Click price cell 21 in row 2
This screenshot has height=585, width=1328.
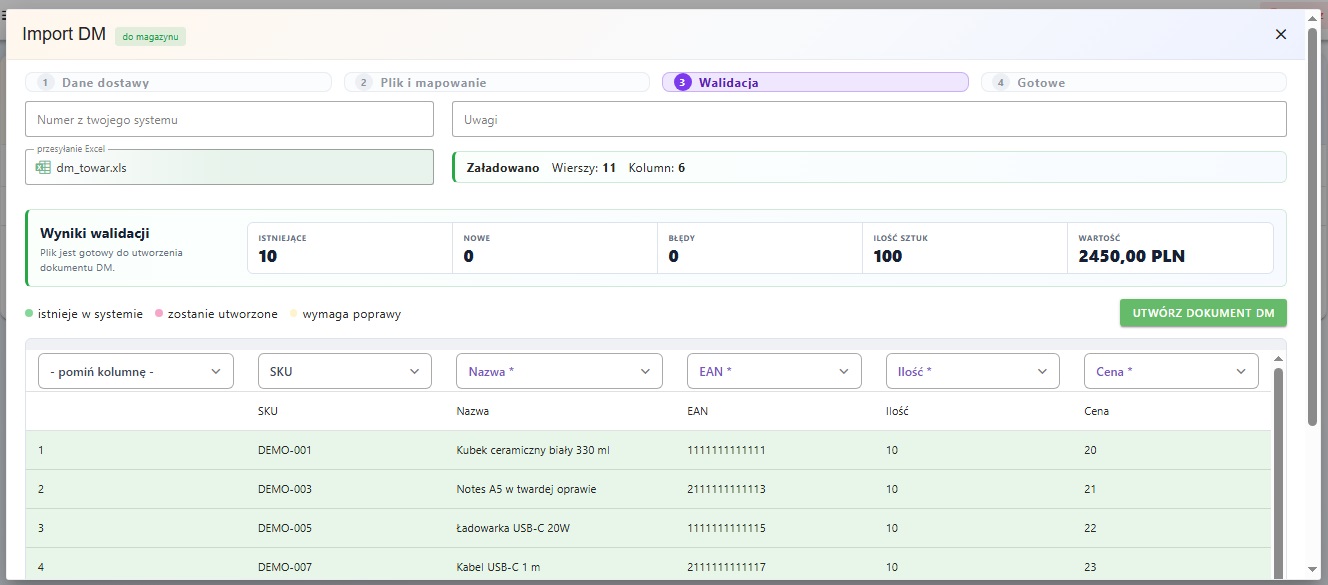tap(1090, 489)
